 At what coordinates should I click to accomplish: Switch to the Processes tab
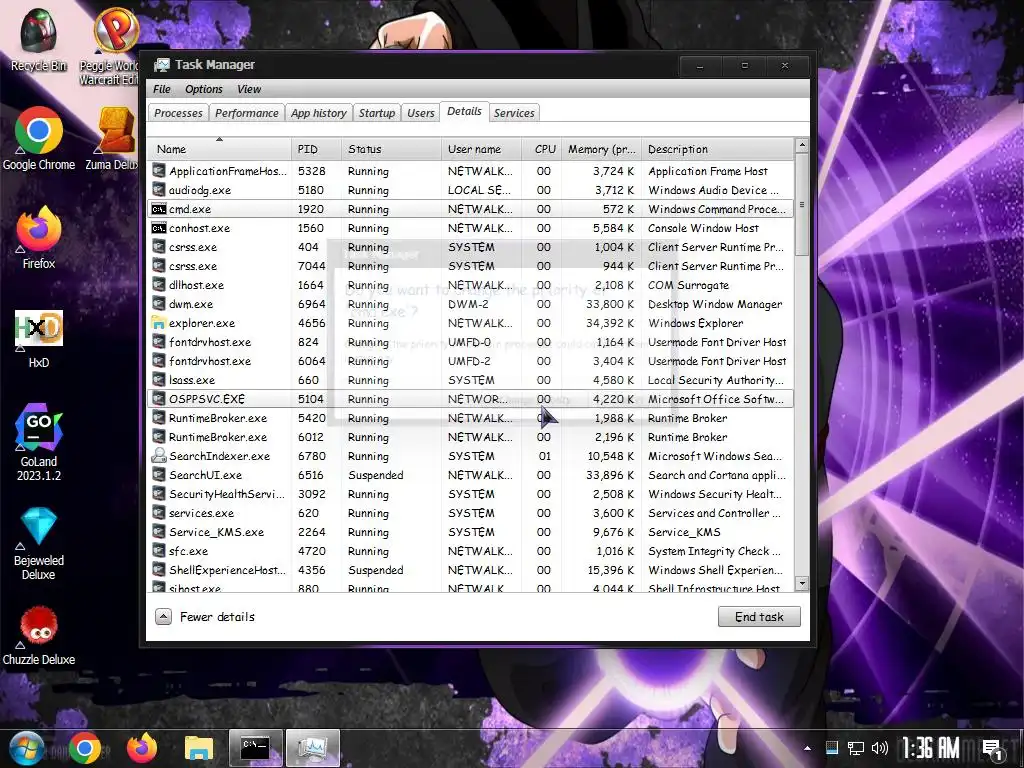point(178,113)
